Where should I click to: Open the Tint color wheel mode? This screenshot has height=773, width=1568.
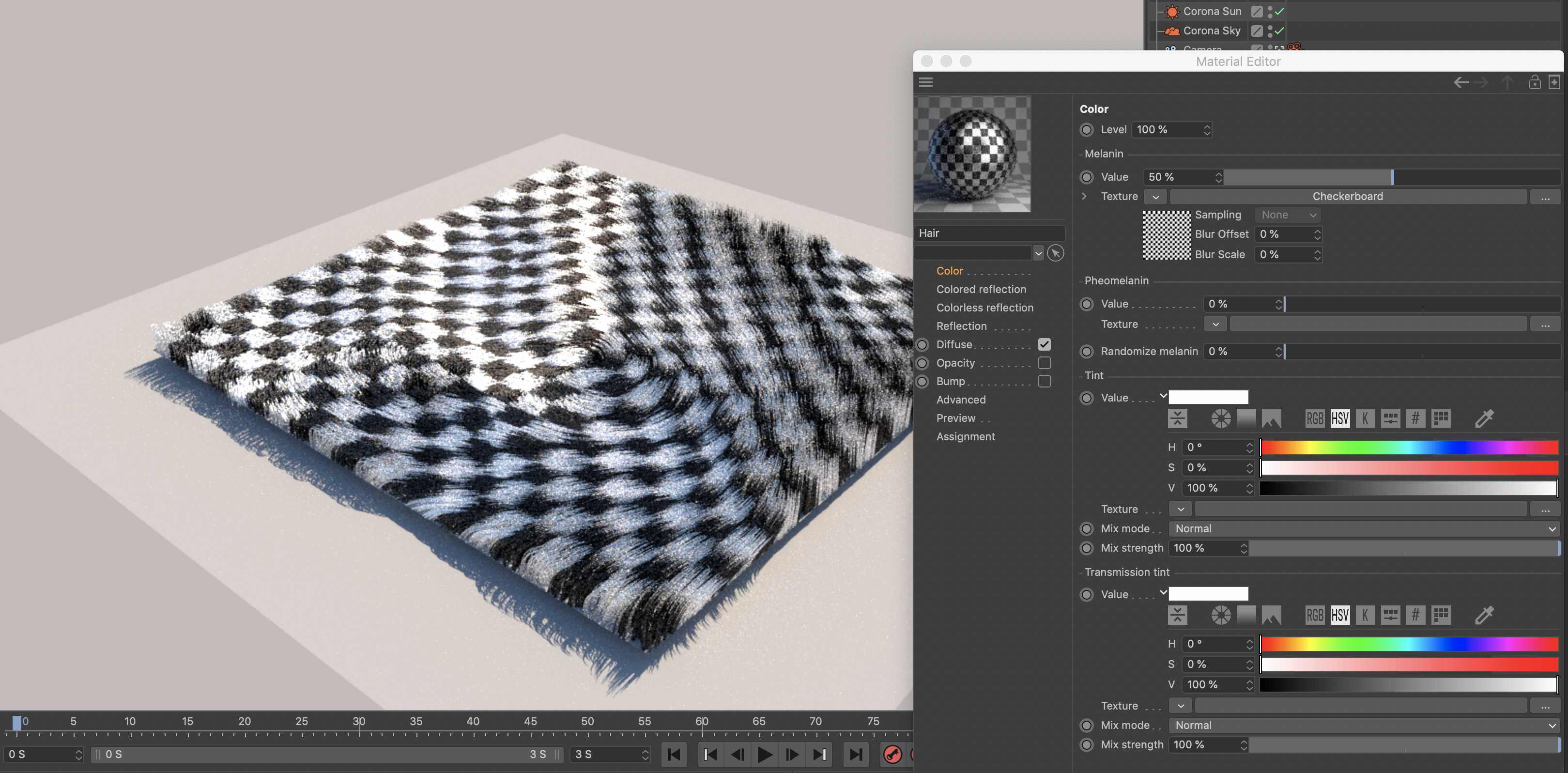click(1220, 418)
